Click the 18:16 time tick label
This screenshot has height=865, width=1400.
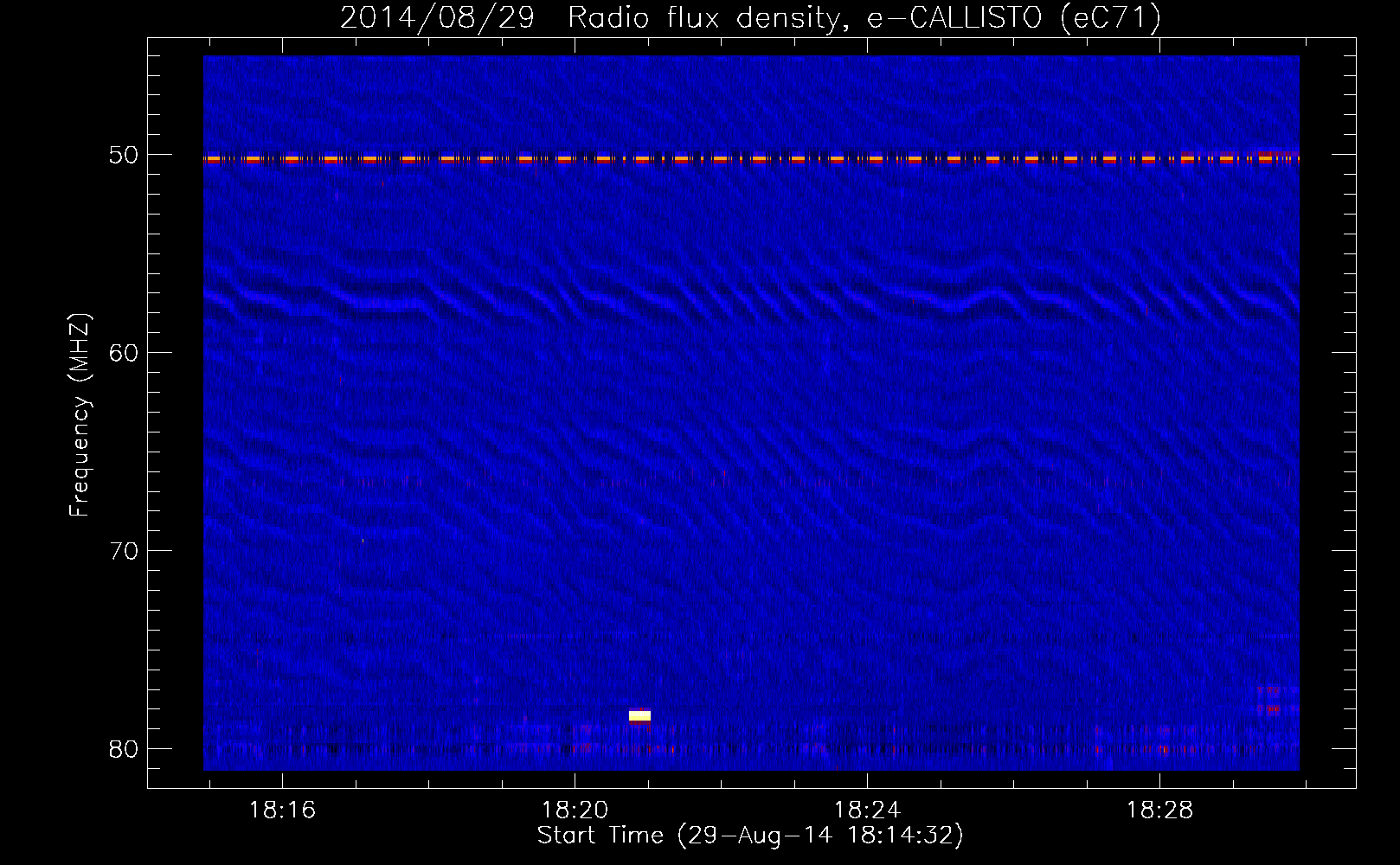click(x=282, y=811)
